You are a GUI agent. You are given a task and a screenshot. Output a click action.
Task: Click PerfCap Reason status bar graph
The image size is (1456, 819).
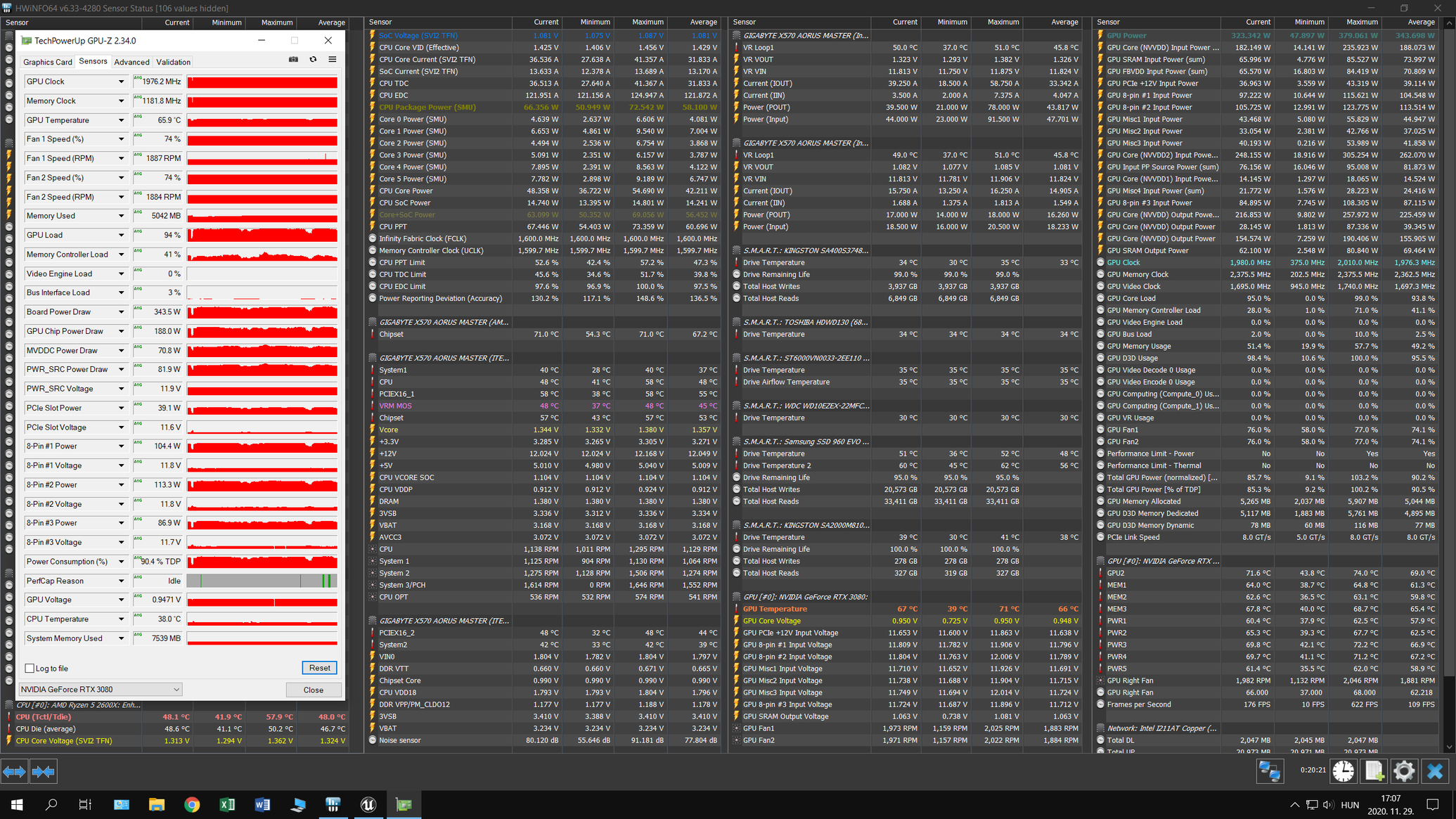pos(262,581)
